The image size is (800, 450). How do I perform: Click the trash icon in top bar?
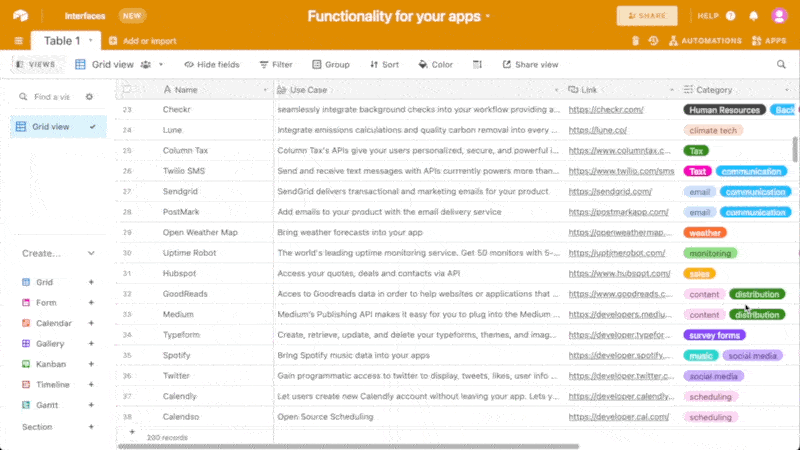tap(635, 41)
